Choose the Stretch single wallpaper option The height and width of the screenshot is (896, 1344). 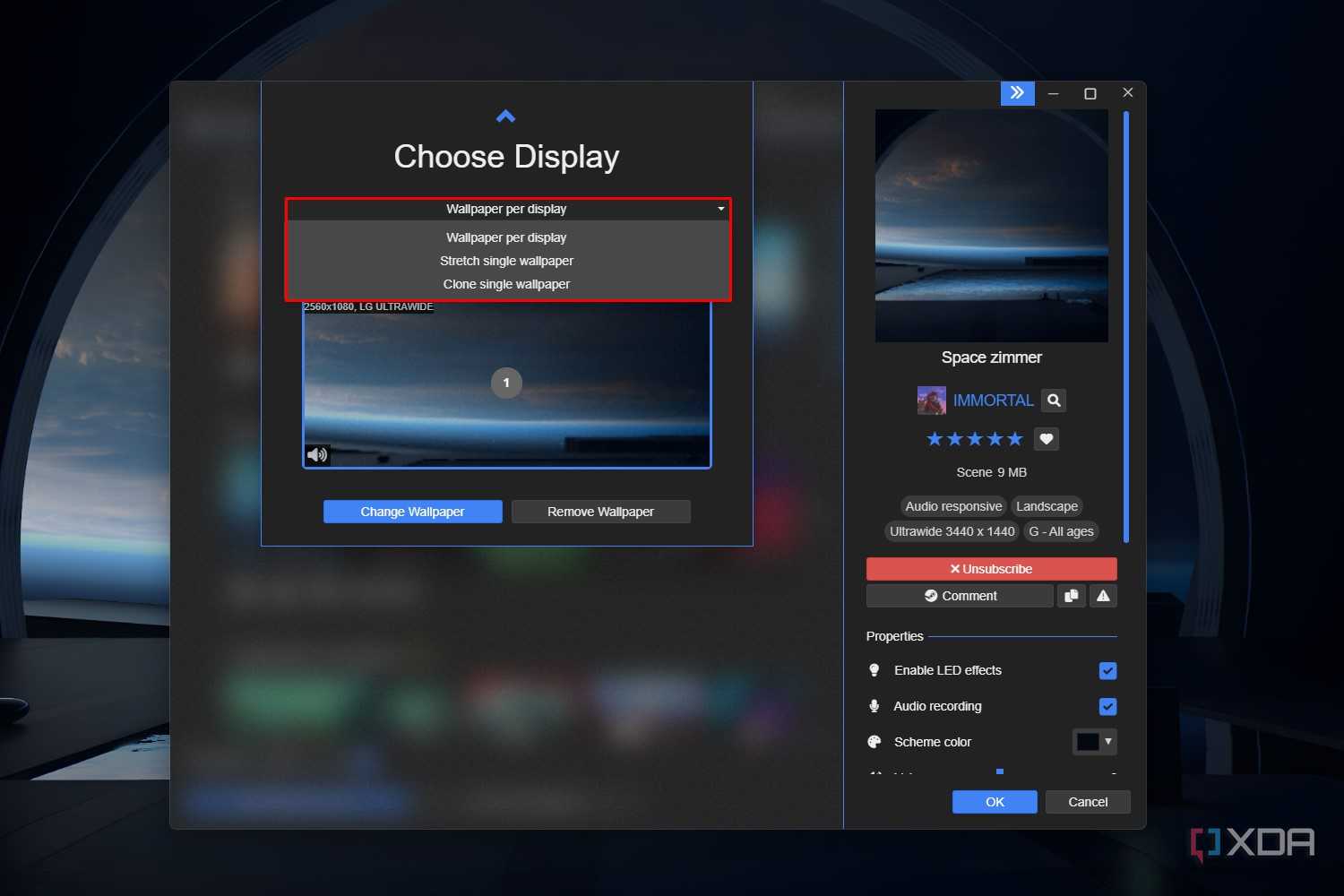point(507,261)
